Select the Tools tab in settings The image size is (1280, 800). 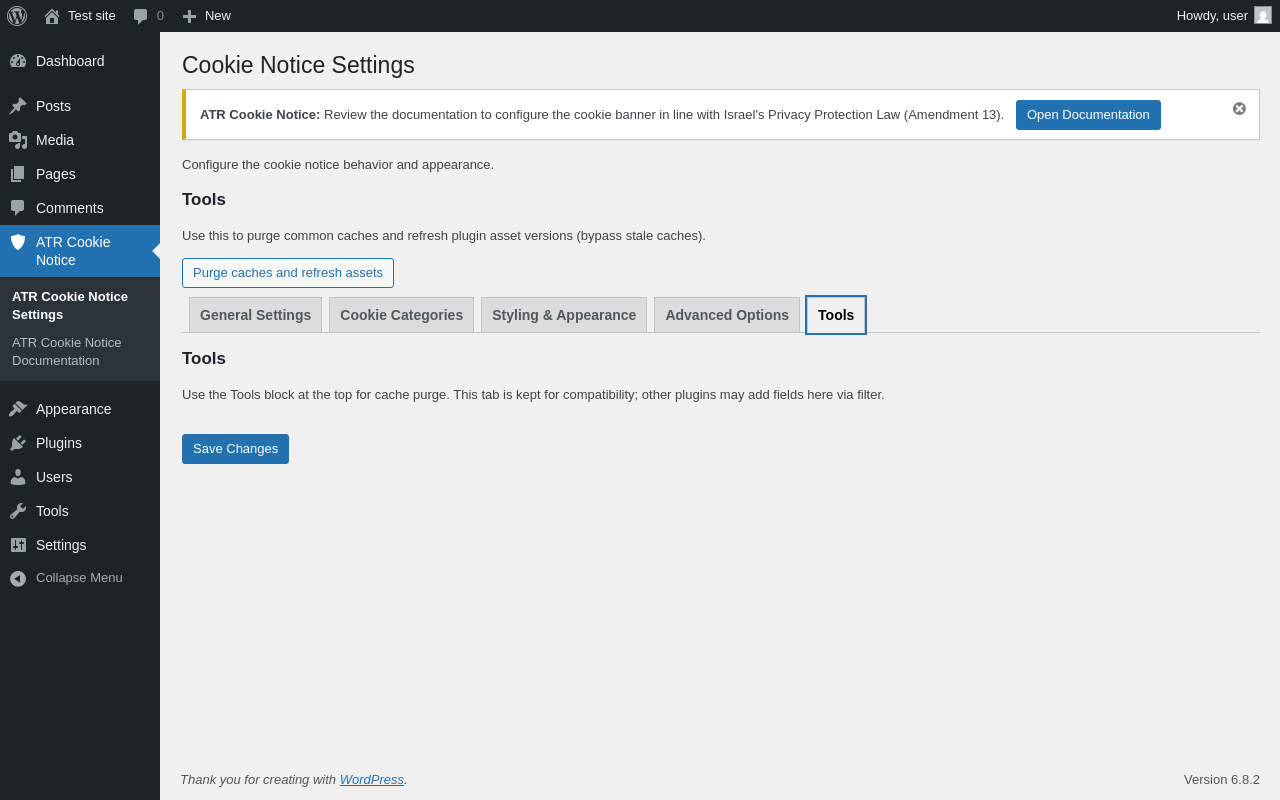tap(836, 315)
